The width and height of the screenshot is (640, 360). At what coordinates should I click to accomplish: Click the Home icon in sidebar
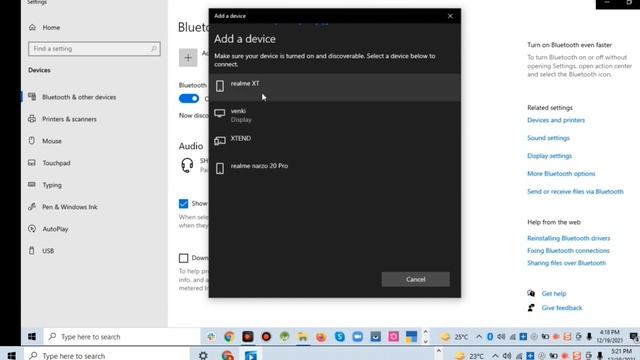(x=32, y=27)
